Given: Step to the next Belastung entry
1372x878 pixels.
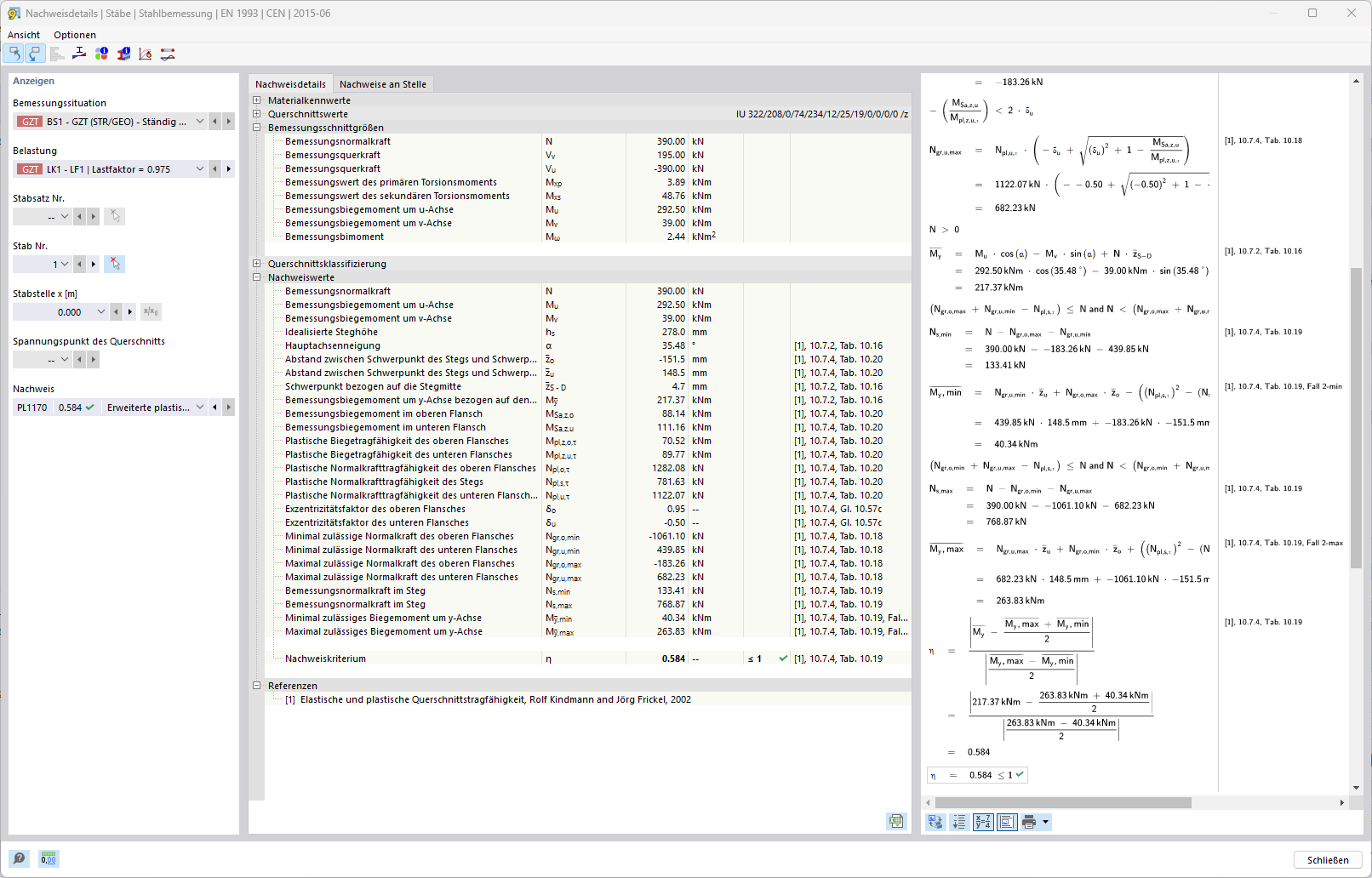Looking at the screenshot, I should (229, 169).
